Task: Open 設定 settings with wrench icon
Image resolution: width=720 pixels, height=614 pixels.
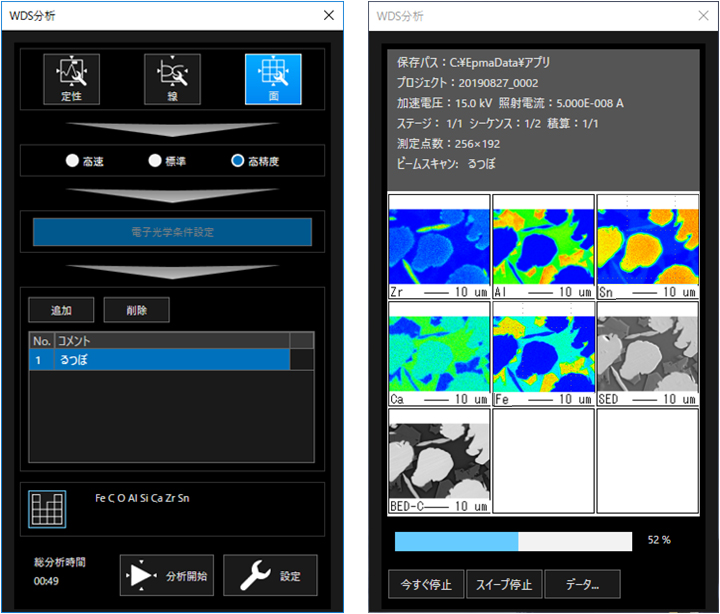Action: click(x=269, y=576)
